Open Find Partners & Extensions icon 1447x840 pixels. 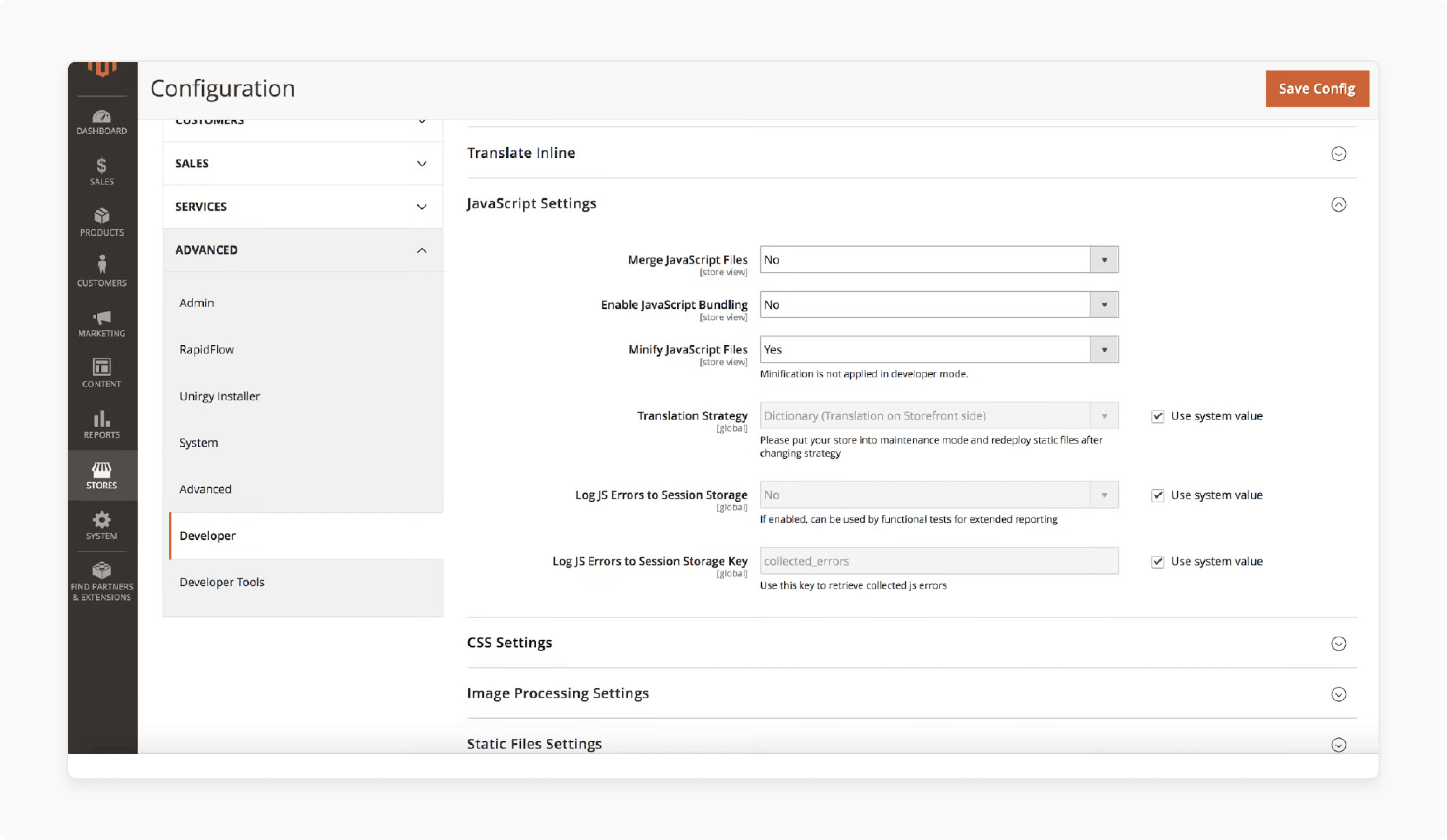(x=102, y=582)
